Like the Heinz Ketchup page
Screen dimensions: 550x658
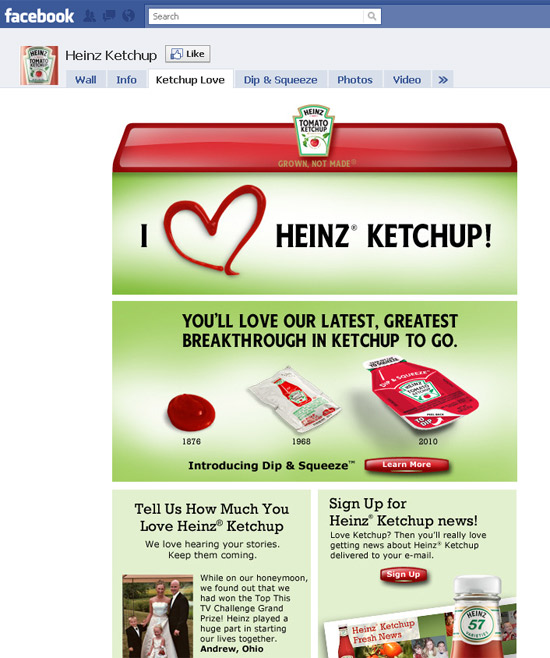click(x=188, y=54)
